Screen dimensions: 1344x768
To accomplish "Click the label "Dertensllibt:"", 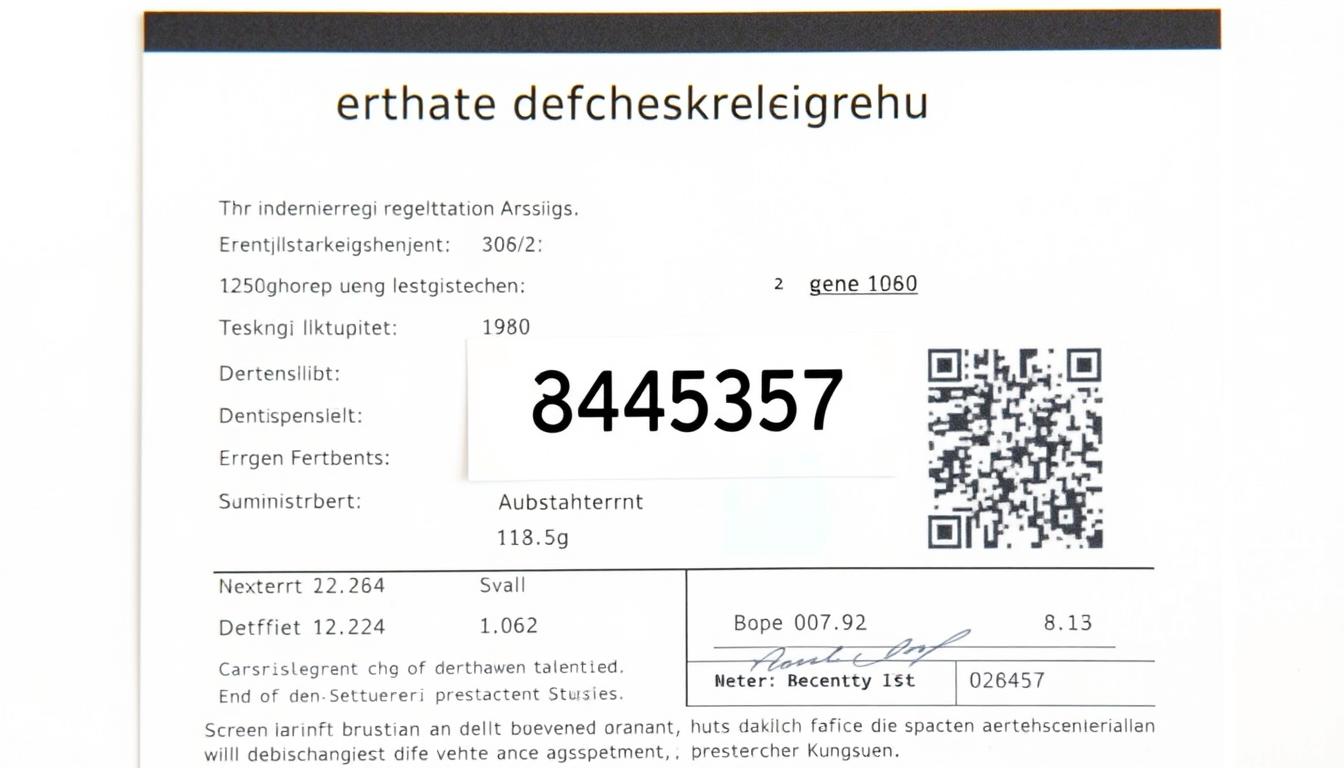I will [x=279, y=373].
